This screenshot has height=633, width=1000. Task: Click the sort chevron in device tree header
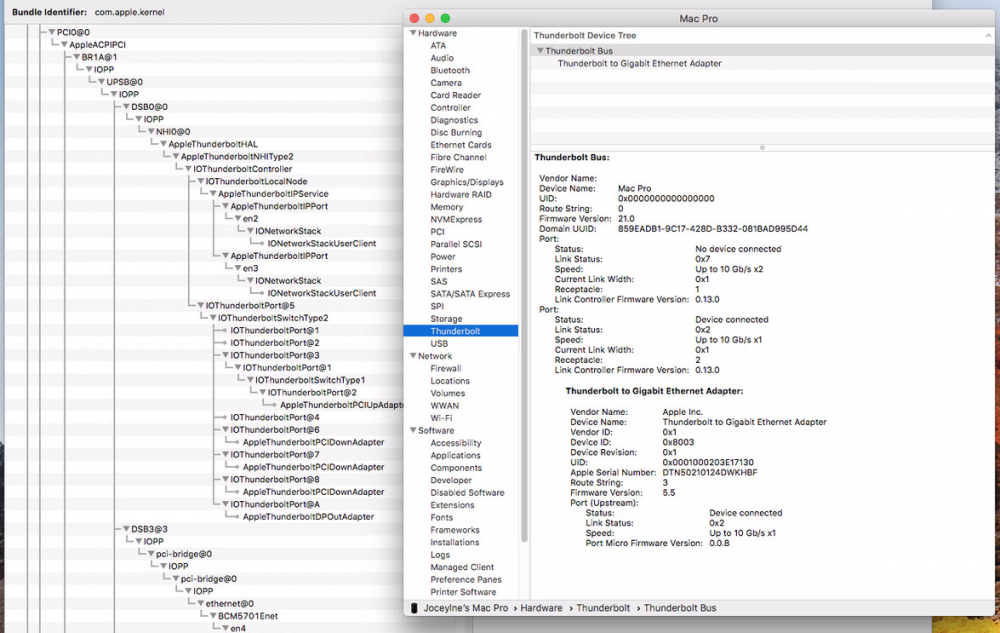tap(988, 36)
